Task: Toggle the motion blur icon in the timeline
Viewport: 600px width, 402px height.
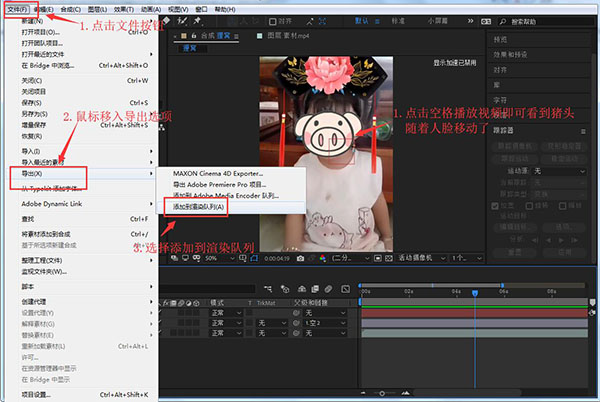Action: coord(328,289)
